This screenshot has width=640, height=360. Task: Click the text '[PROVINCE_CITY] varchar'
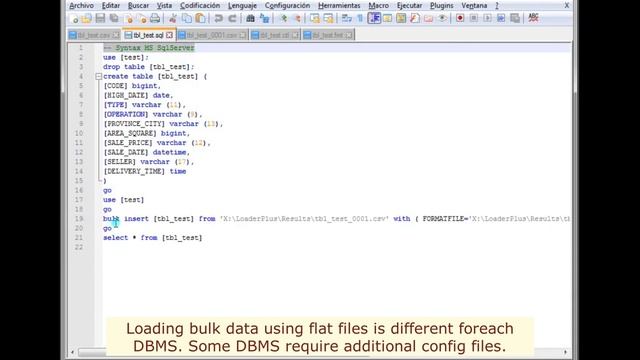[151, 124]
